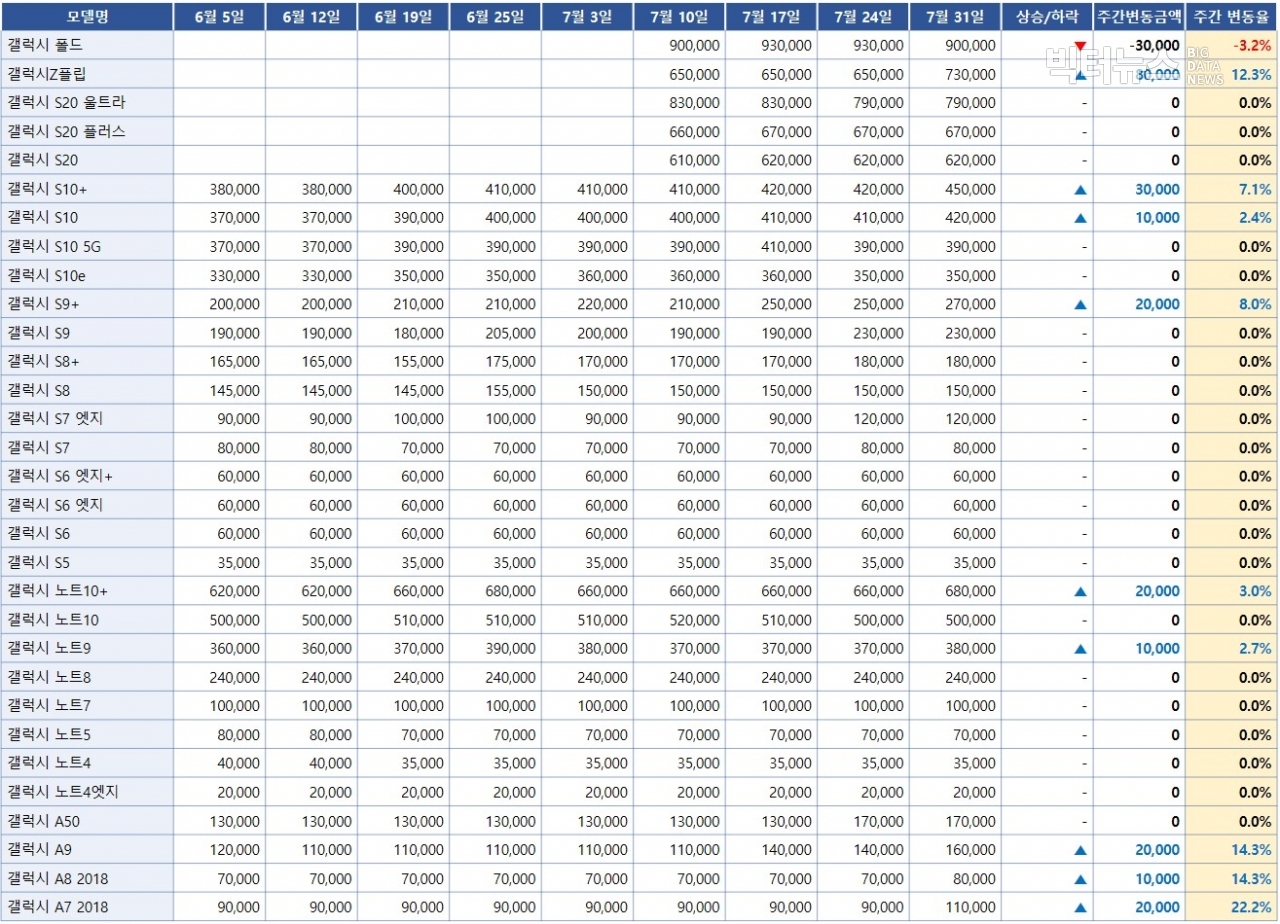
Task: Click the 갤럭시 S7 엣지 model name cell
Action: coord(87,419)
